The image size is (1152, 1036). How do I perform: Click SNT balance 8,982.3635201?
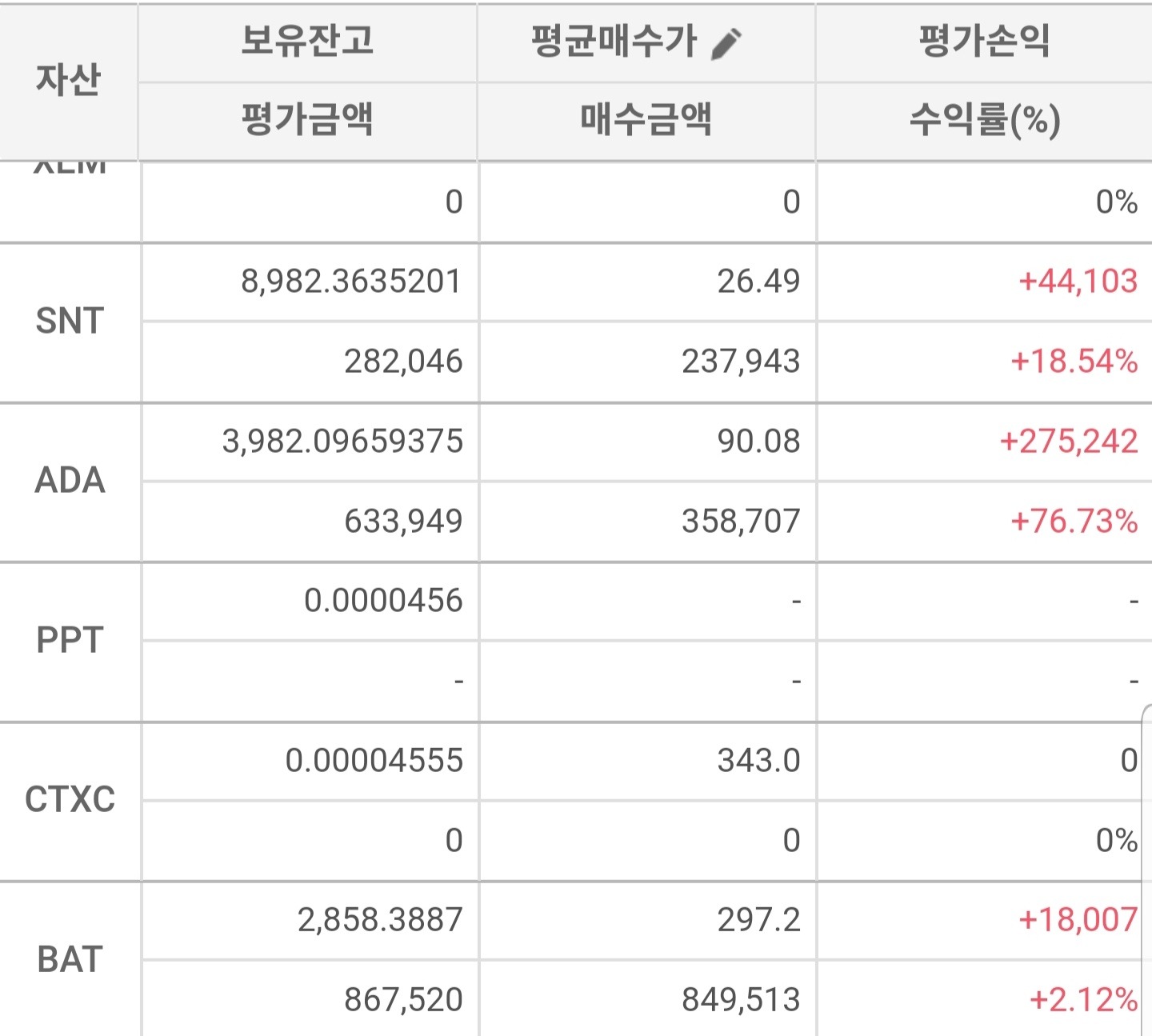350,281
